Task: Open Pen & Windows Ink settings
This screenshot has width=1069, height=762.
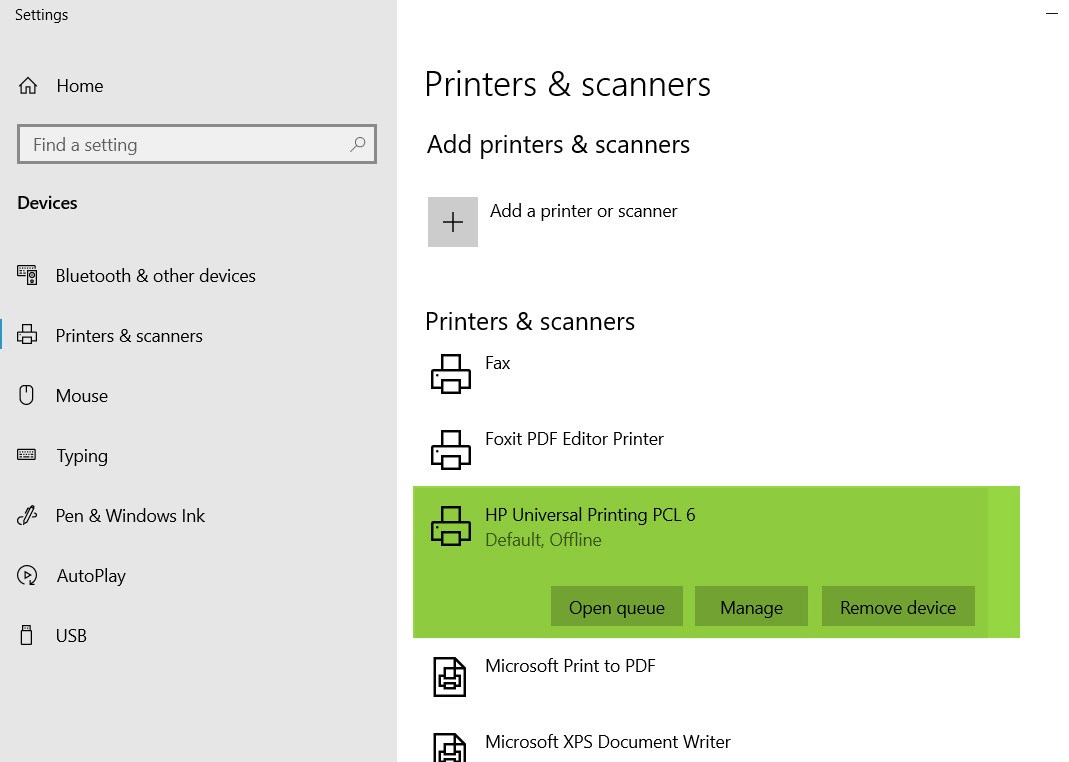Action: point(130,515)
